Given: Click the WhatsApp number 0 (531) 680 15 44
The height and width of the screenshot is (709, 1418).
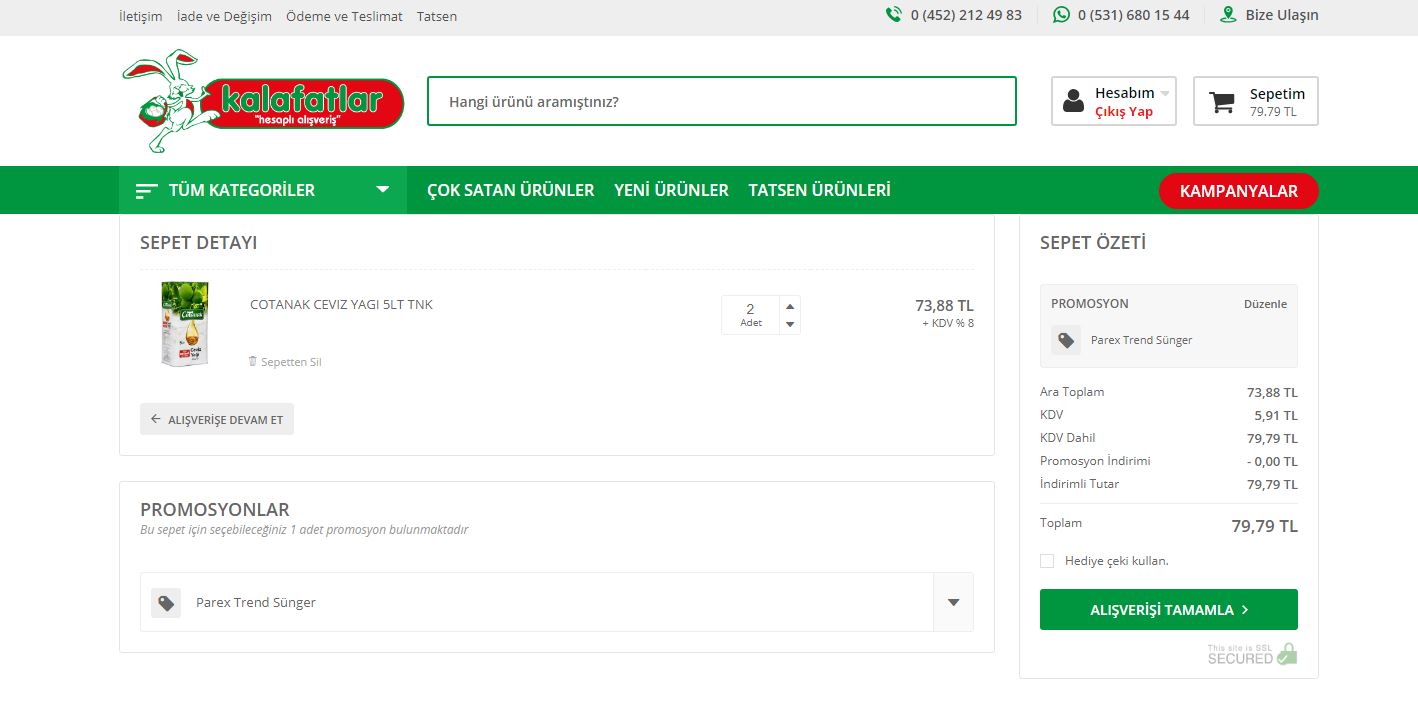Looking at the screenshot, I should (1134, 15).
